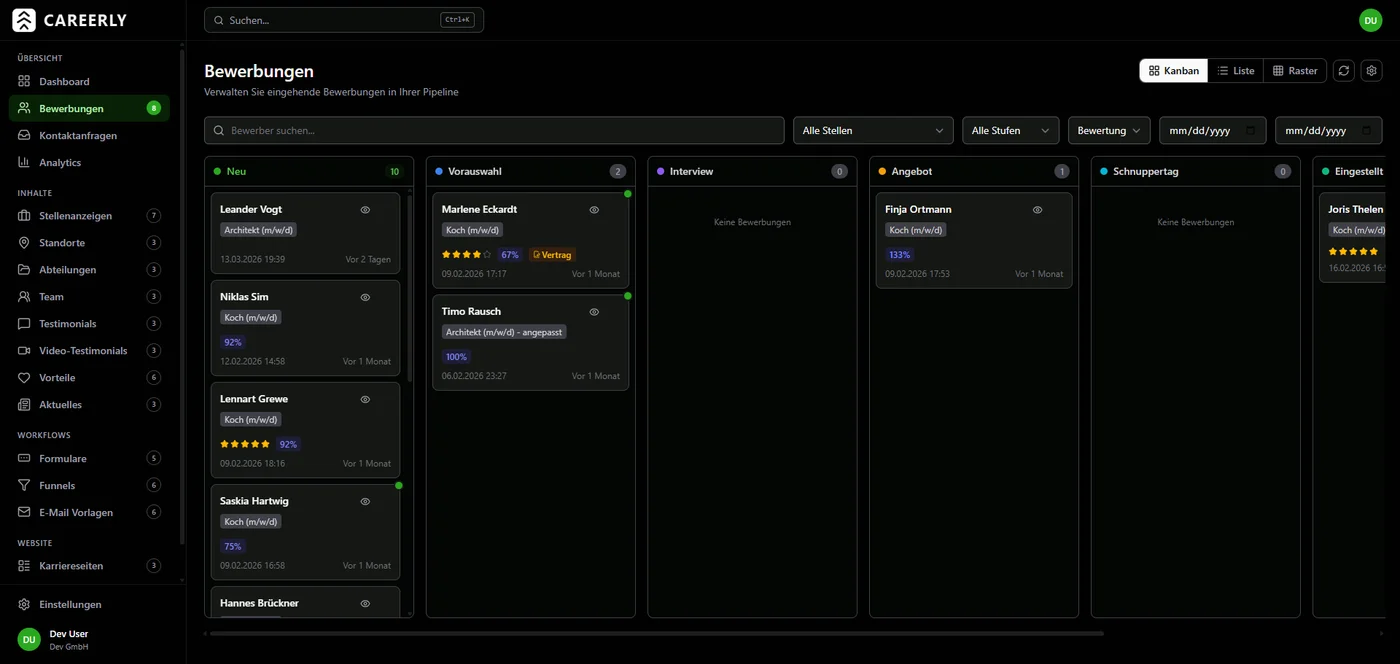Open Timo Rausch application card
Screen dimensions: 1400x664
530,342
